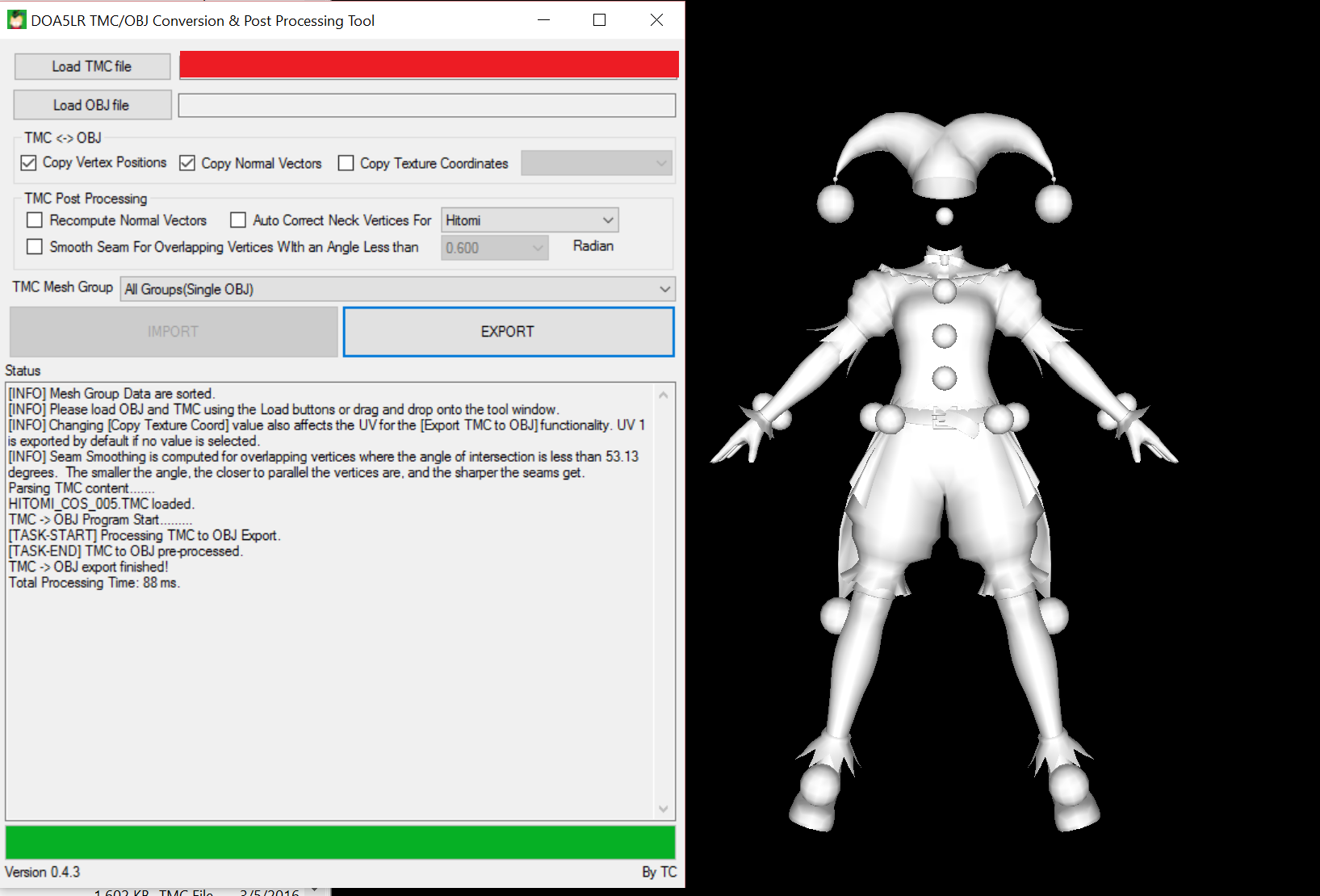1320x896 pixels.
Task: Enable Recompute Normal Vectors
Action: [35, 220]
